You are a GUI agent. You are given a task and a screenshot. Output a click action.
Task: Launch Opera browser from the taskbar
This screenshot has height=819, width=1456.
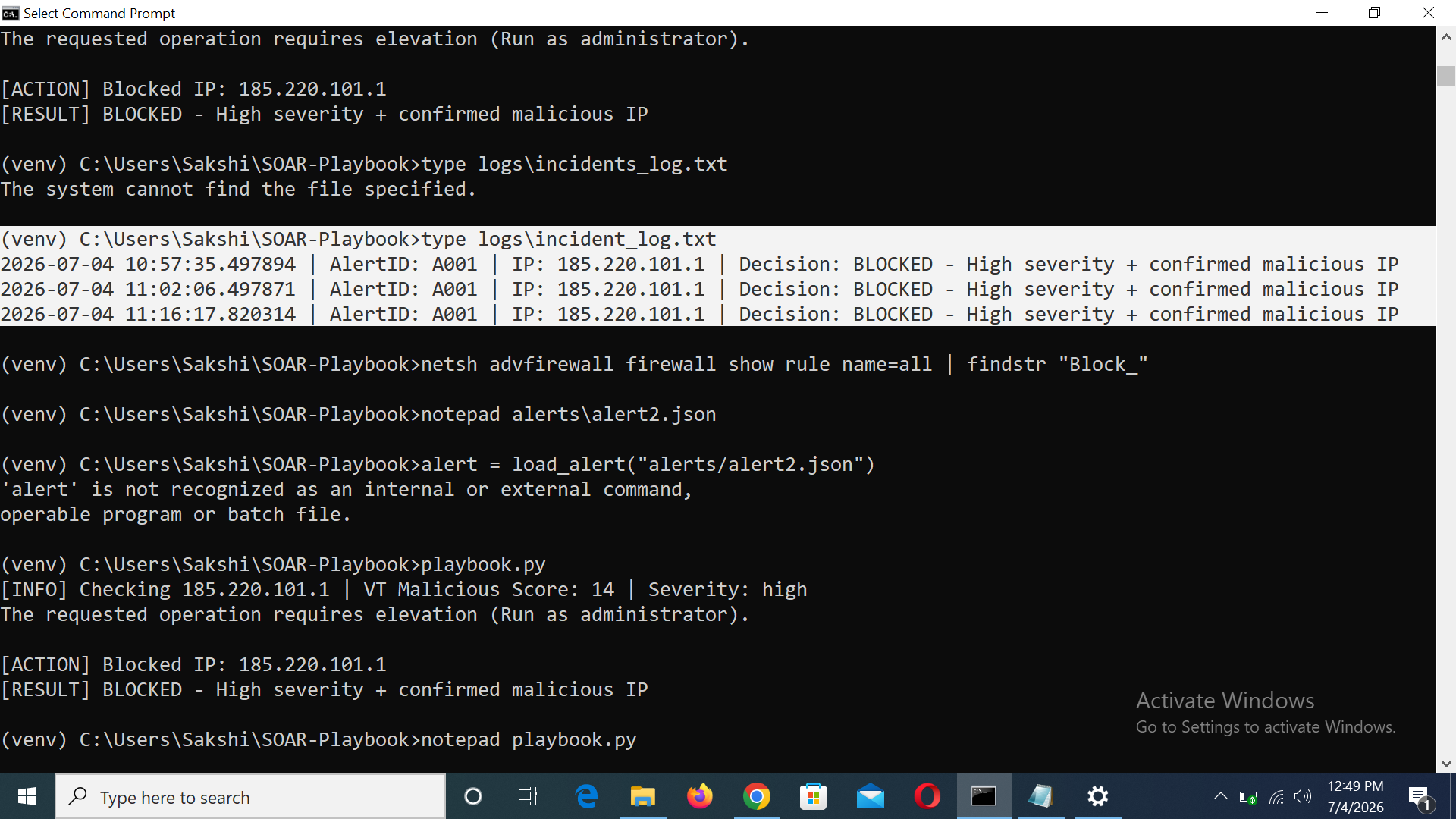point(927,796)
